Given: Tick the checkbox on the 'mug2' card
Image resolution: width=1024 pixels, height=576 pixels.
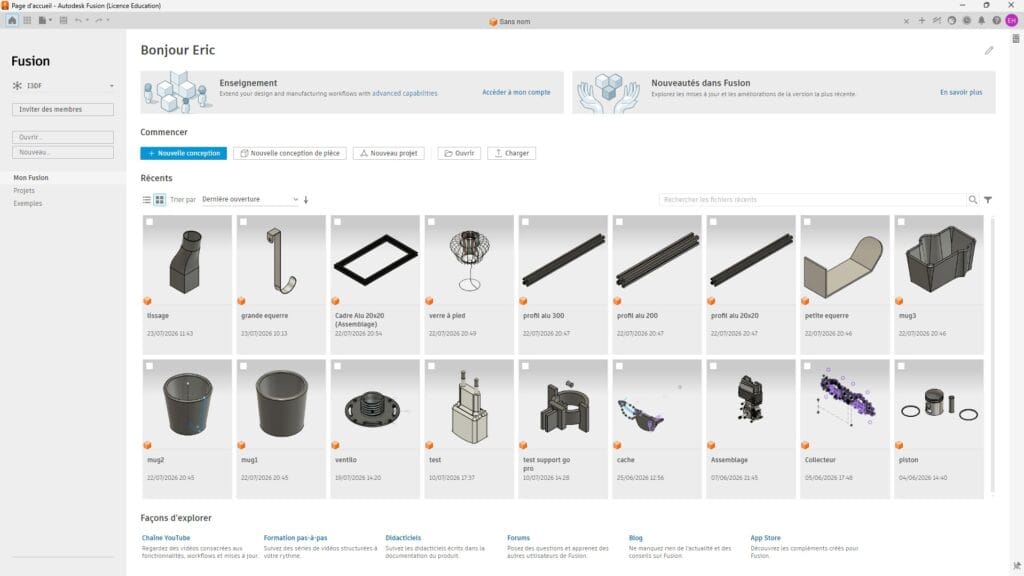Looking at the screenshot, I should [x=150, y=366].
